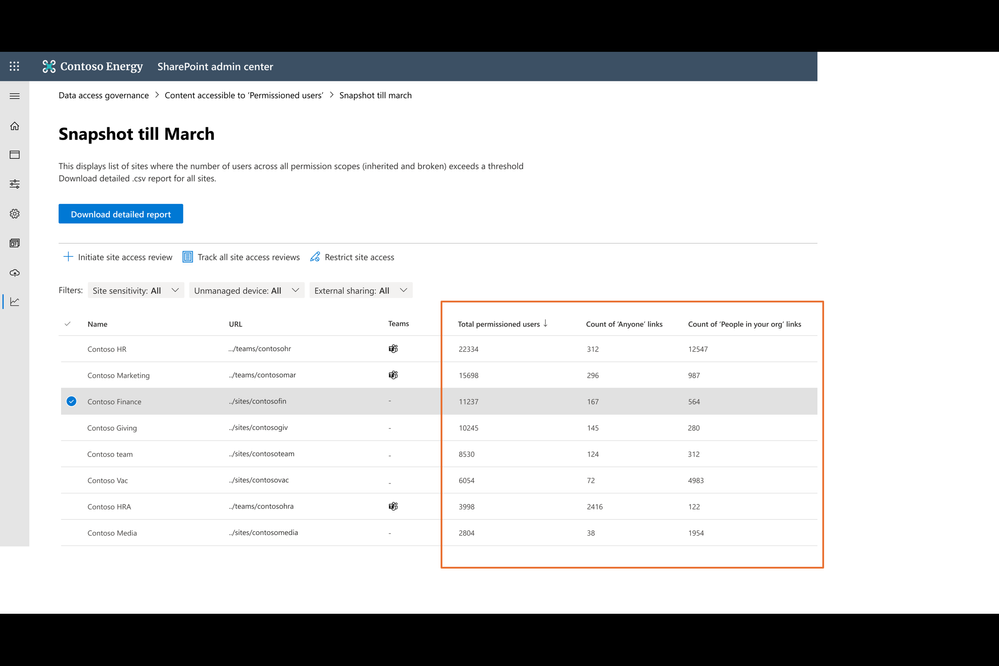Screen dimensions: 999x666
Task: Toggle the select-all checkmark in table header
Action: tap(68, 324)
